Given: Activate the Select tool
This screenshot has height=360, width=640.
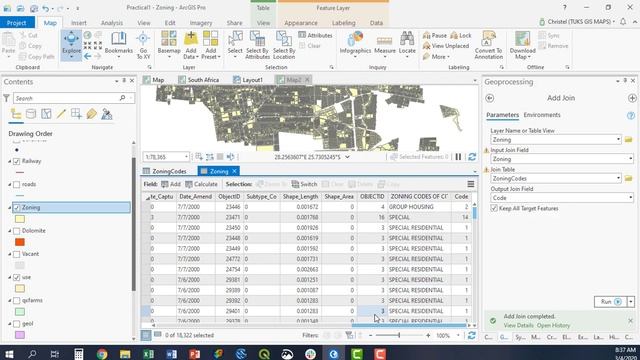Looking at the screenshot, I should click(x=235, y=44).
